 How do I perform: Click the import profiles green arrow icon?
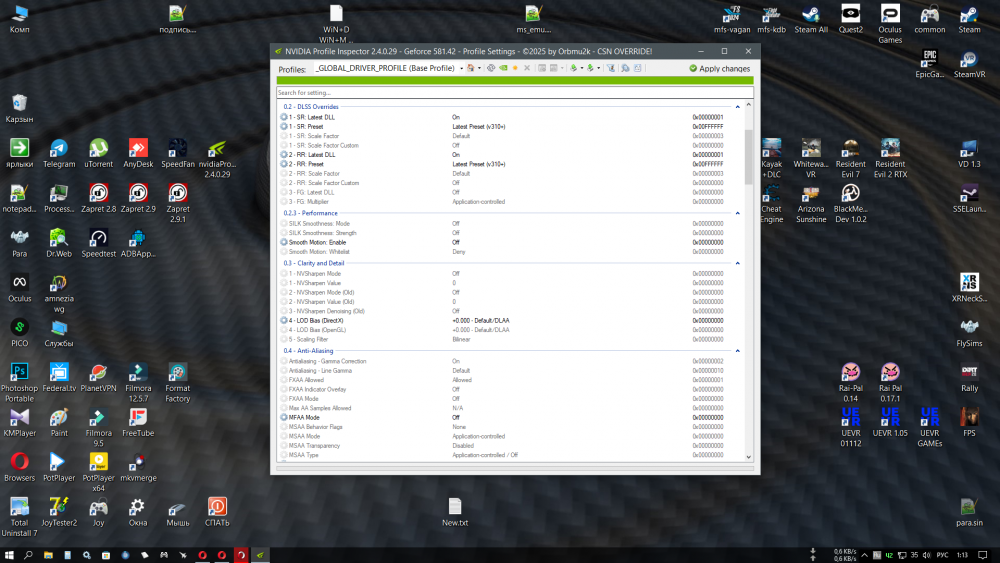(x=590, y=68)
